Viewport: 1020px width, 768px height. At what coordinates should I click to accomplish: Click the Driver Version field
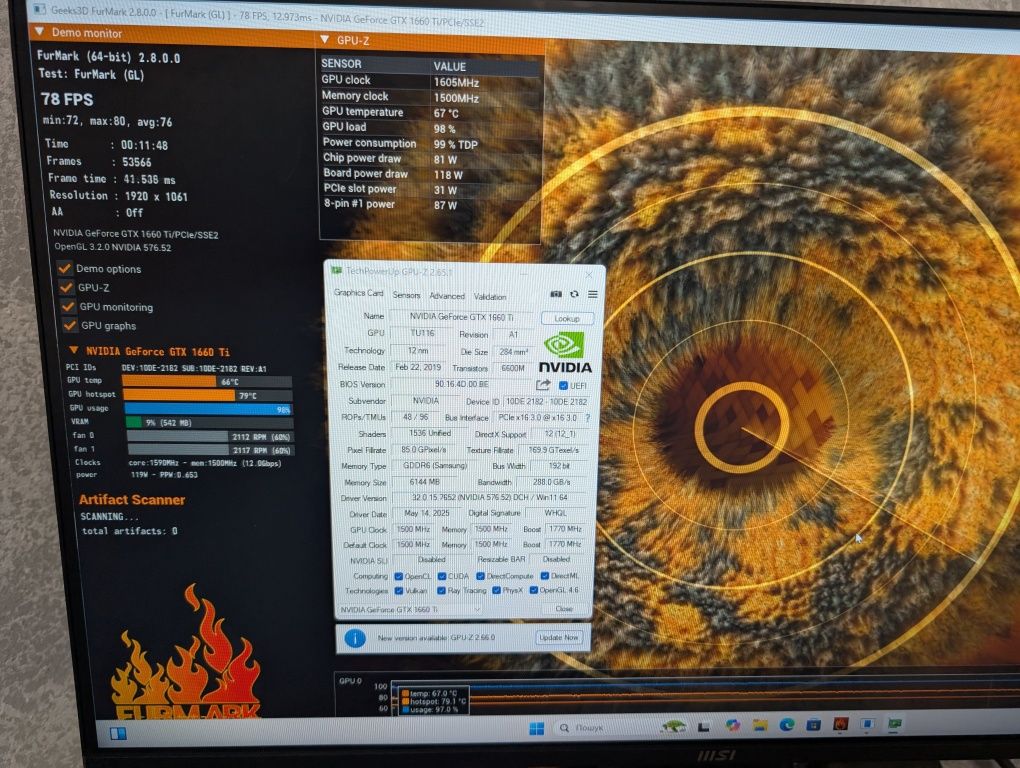click(489, 497)
